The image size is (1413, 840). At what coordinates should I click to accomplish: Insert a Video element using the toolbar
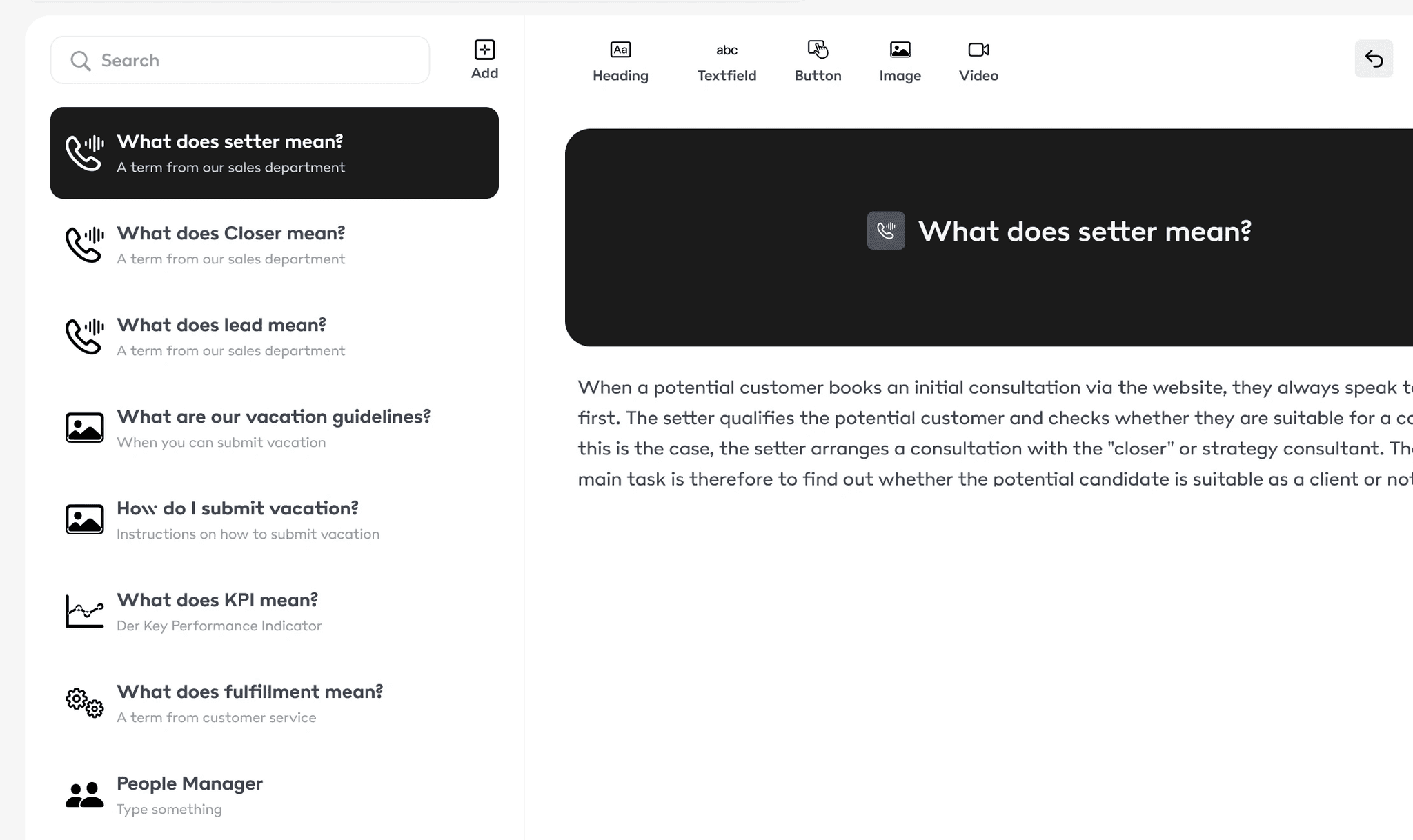tap(977, 62)
